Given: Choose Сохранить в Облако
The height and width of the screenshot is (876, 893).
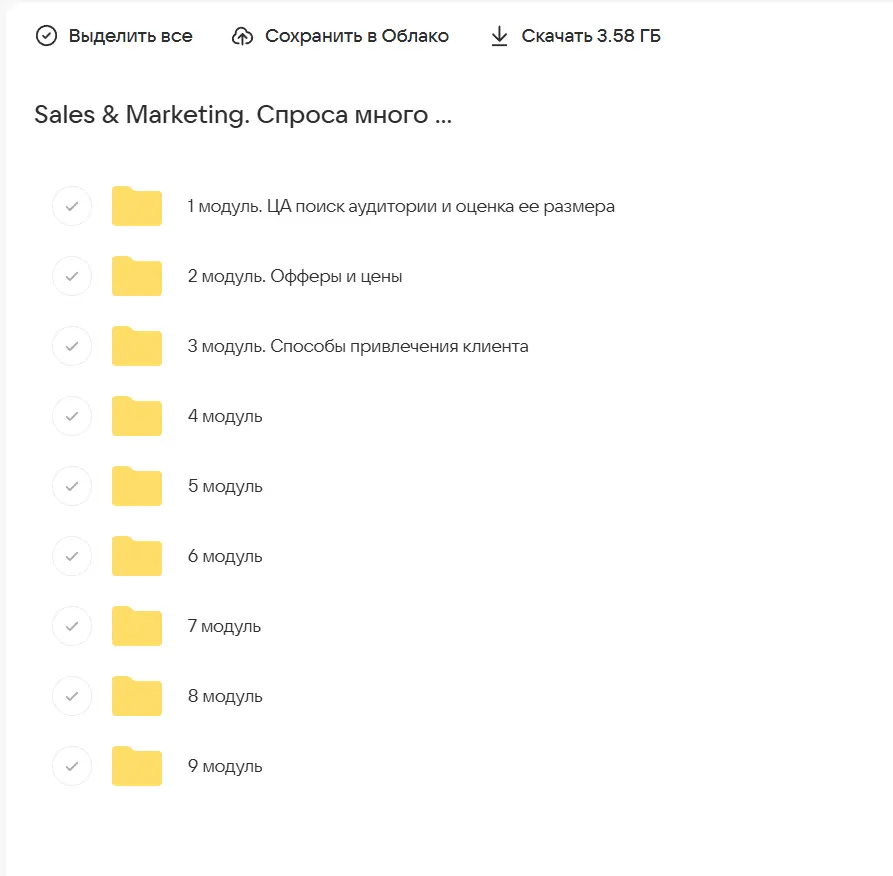Looking at the screenshot, I should pyautogui.click(x=356, y=36).
